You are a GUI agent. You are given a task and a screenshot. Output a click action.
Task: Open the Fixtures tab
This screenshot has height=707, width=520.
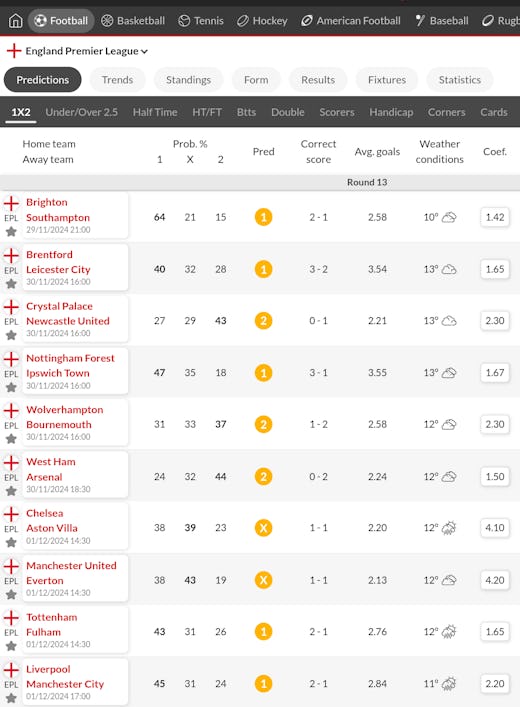click(x=387, y=80)
